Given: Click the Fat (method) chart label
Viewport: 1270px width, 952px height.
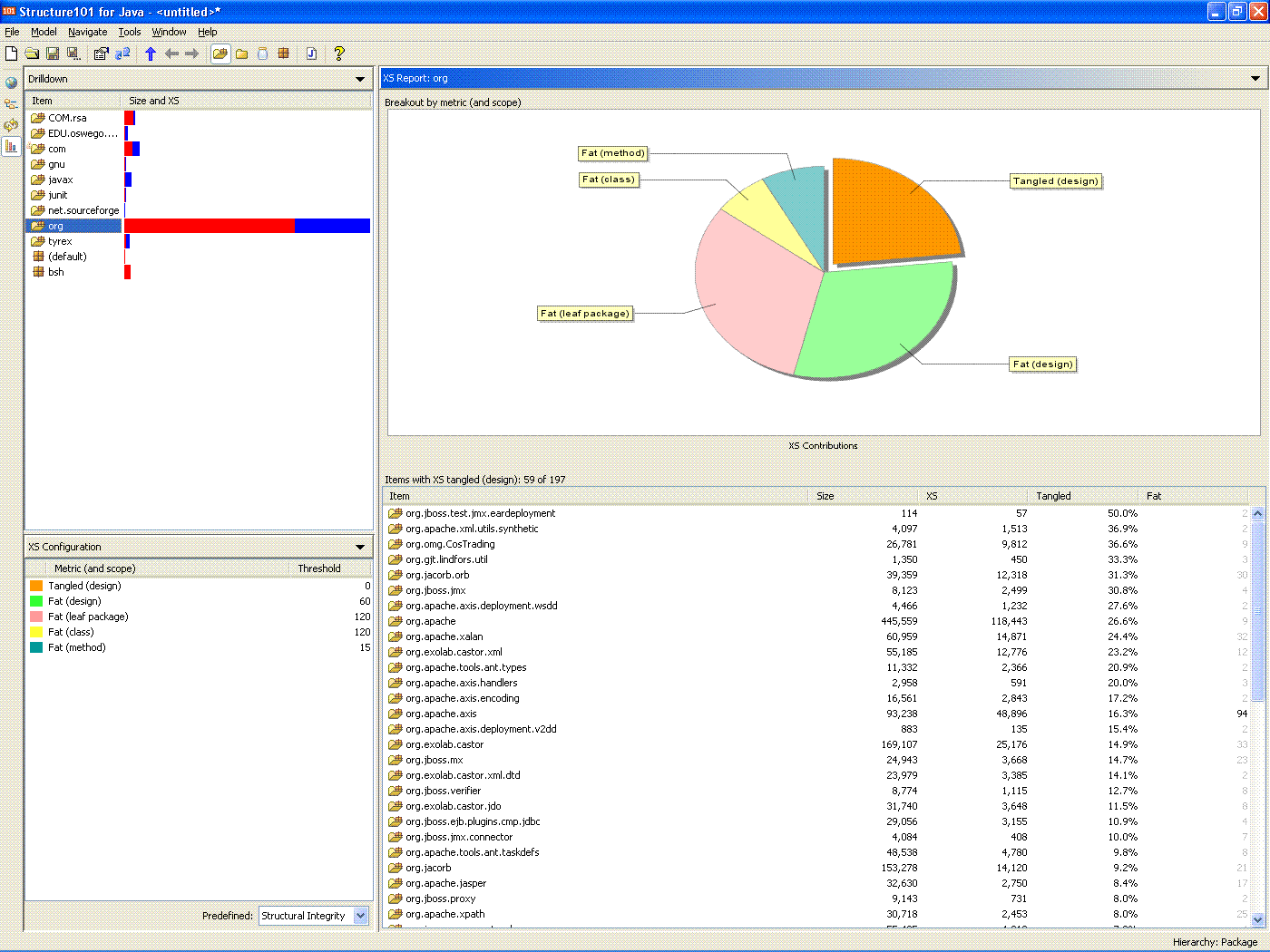Looking at the screenshot, I should 613,153.
